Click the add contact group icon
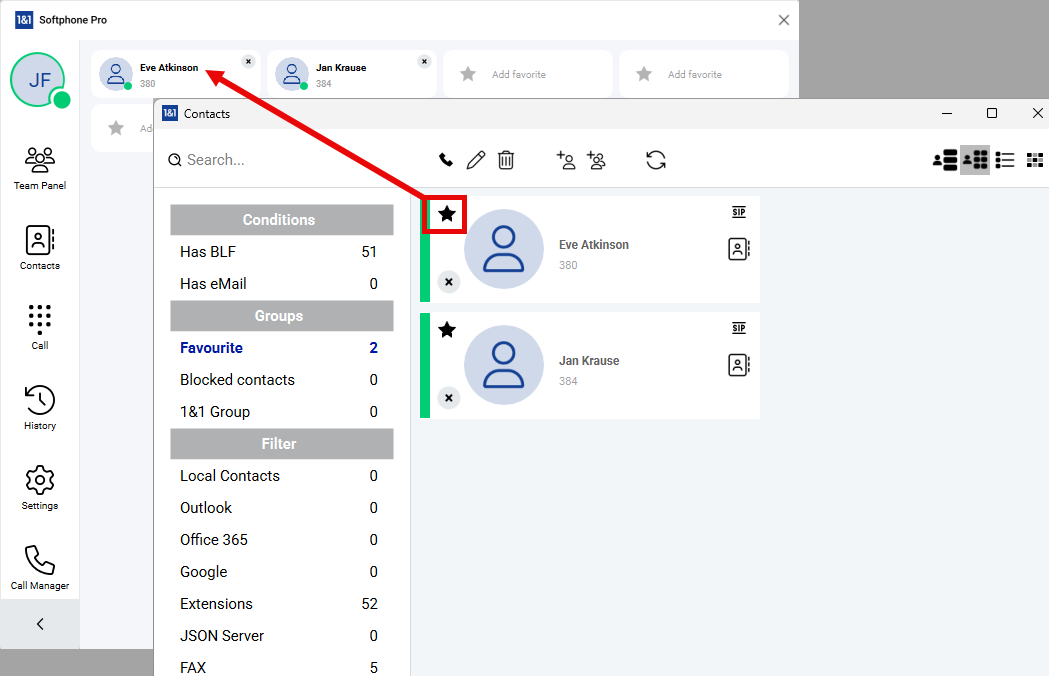The height and width of the screenshot is (676, 1049). click(597, 160)
